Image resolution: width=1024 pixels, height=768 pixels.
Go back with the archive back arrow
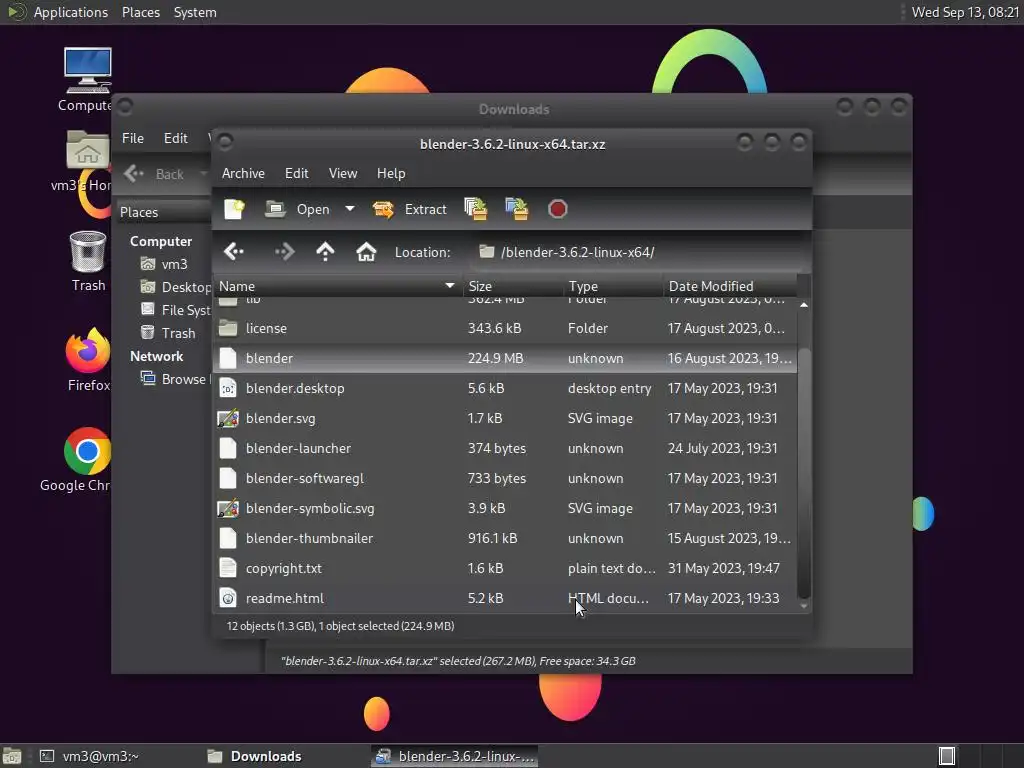coord(234,251)
